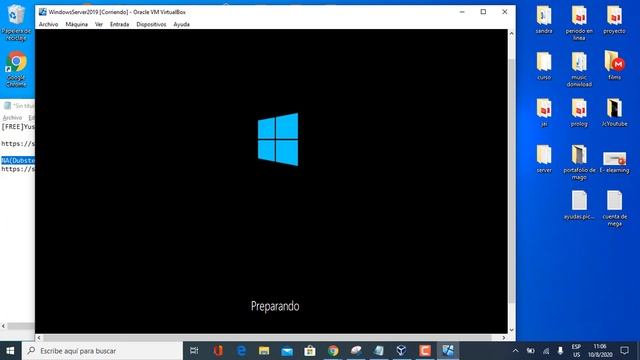Open the ESP US language indicator
Image resolution: width=640 pixels, height=360 pixels.
click(x=576, y=351)
